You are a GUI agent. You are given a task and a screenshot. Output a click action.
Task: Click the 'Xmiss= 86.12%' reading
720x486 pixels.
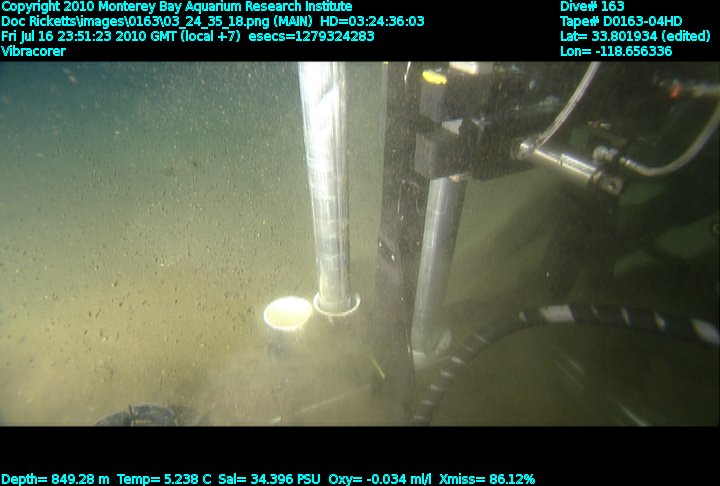pos(487,479)
